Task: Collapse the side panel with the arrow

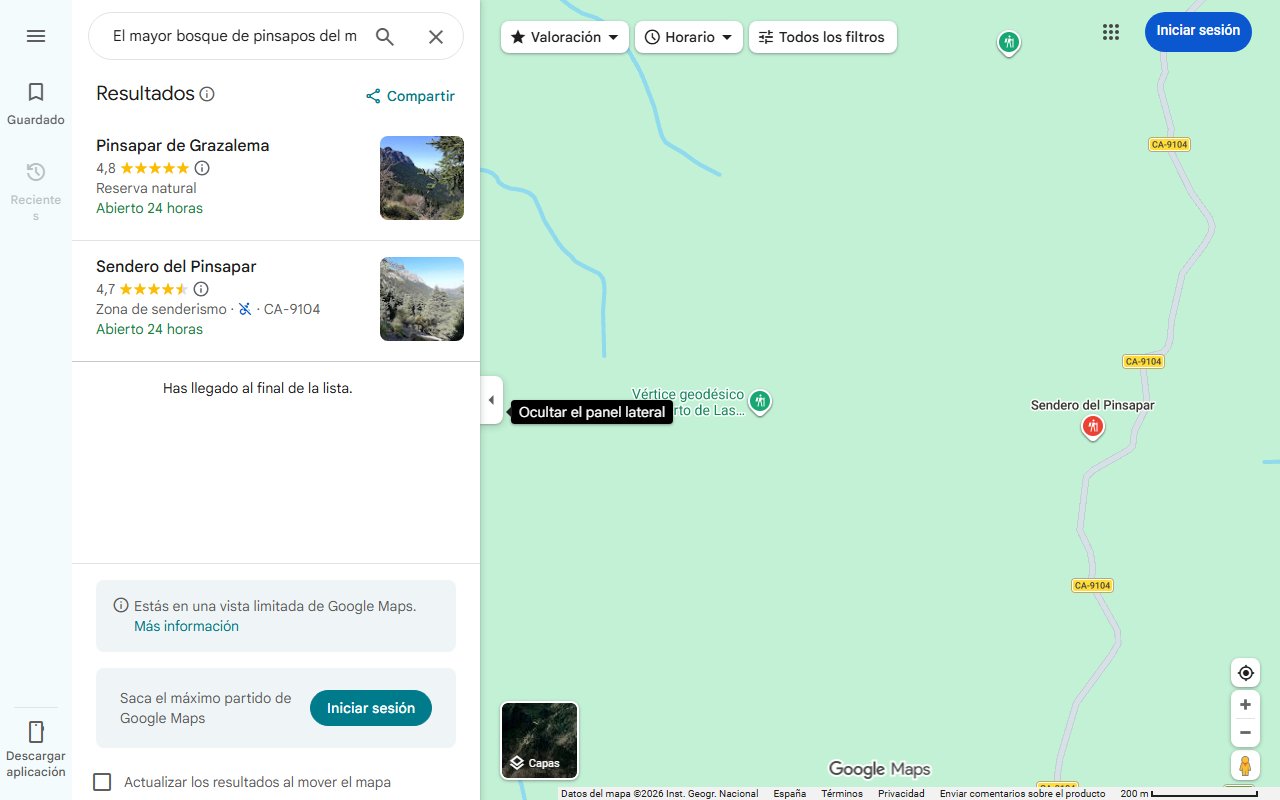Action: point(491,400)
